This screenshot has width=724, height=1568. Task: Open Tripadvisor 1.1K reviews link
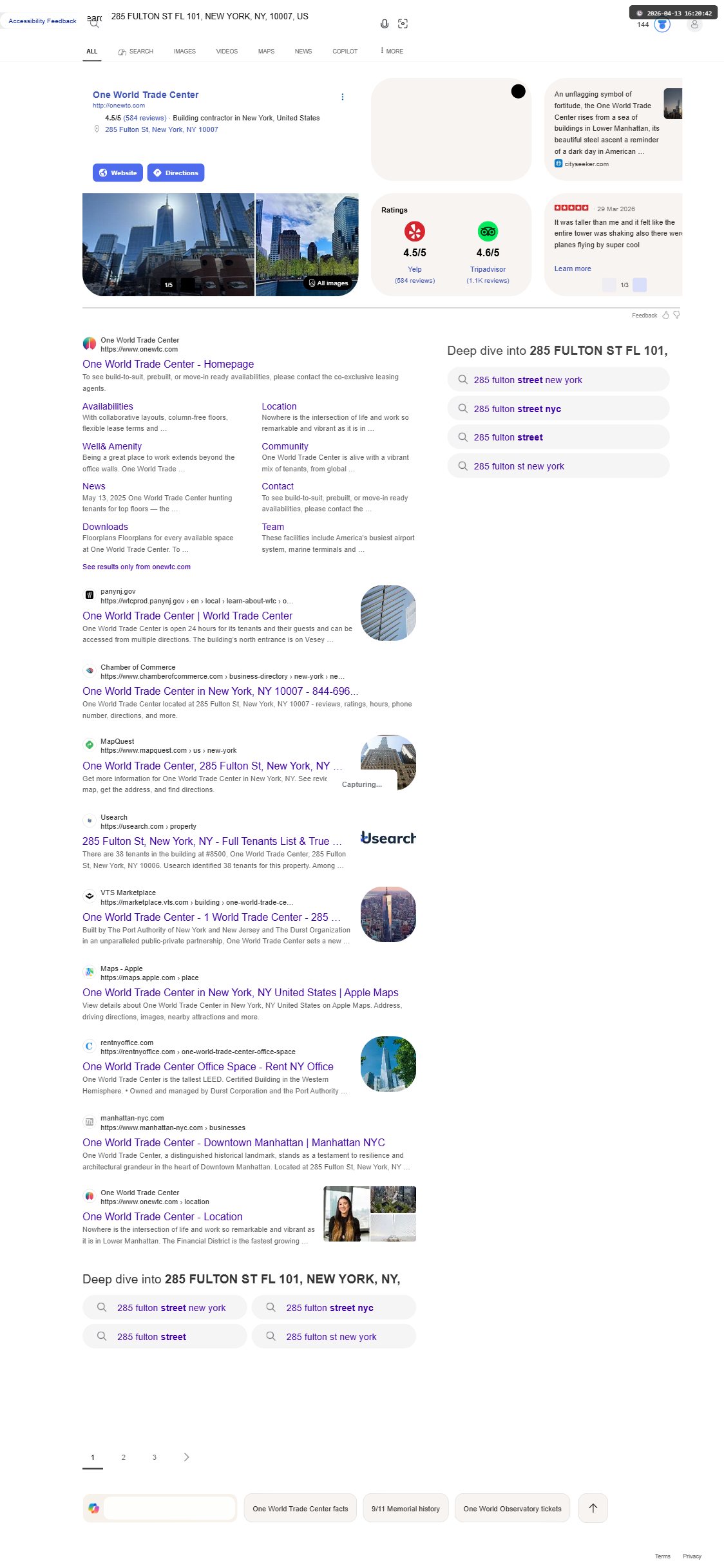488,281
